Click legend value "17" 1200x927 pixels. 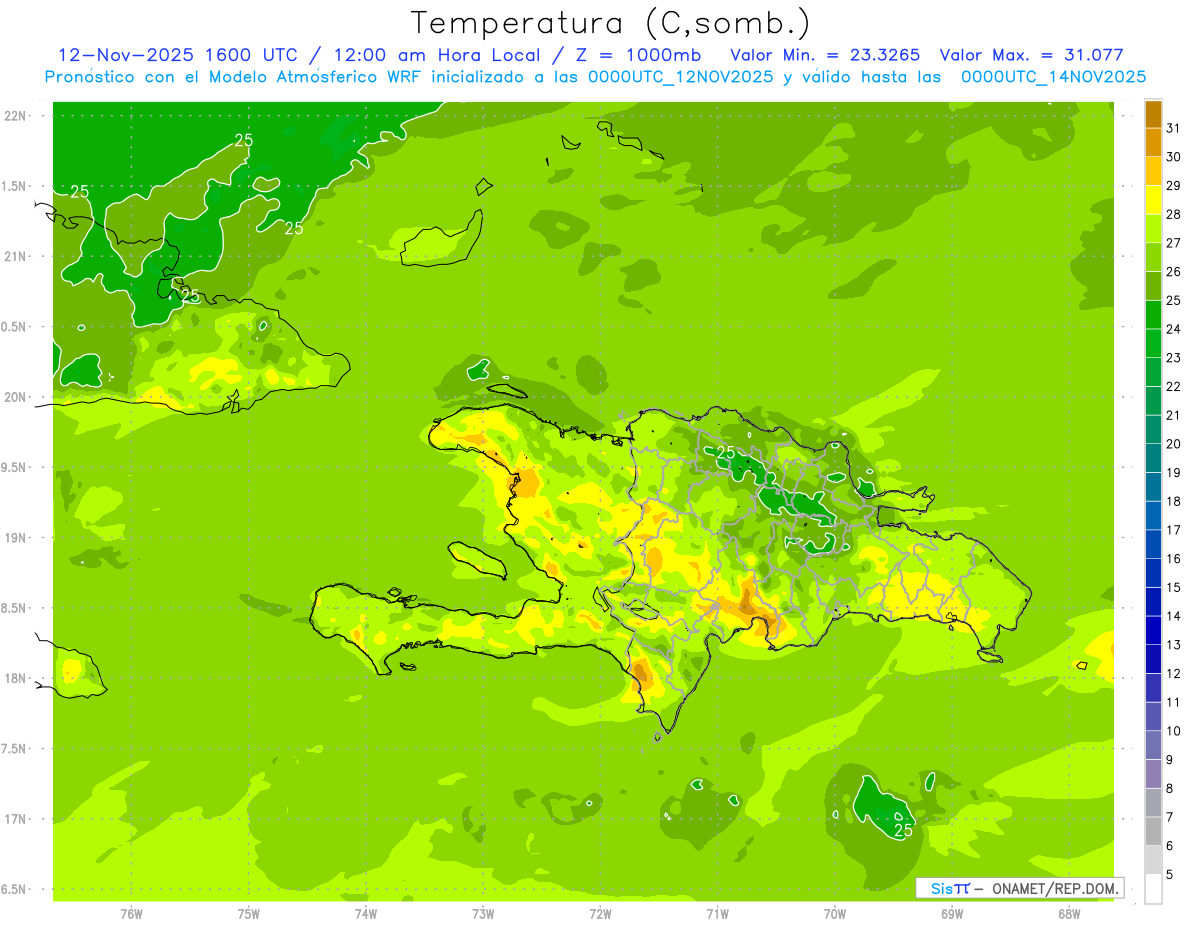pyautogui.click(x=1173, y=530)
